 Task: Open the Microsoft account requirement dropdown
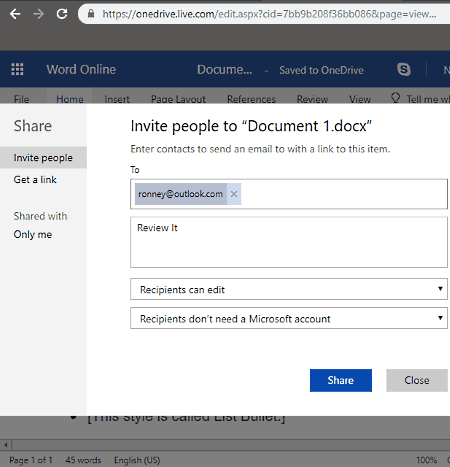pos(289,318)
